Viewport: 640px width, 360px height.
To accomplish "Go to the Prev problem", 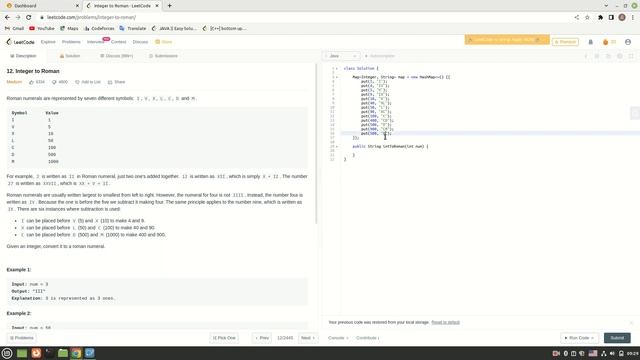I will tap(262, 338).
